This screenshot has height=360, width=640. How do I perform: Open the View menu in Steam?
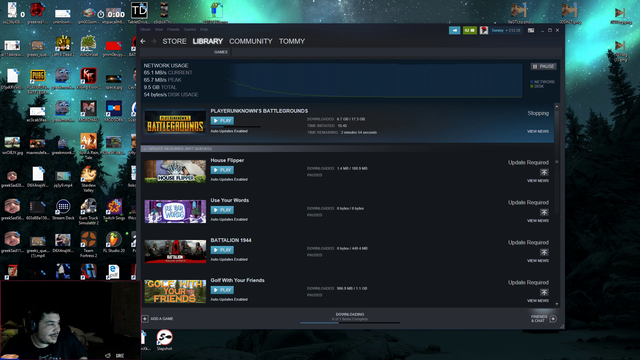tap(159, 29)
